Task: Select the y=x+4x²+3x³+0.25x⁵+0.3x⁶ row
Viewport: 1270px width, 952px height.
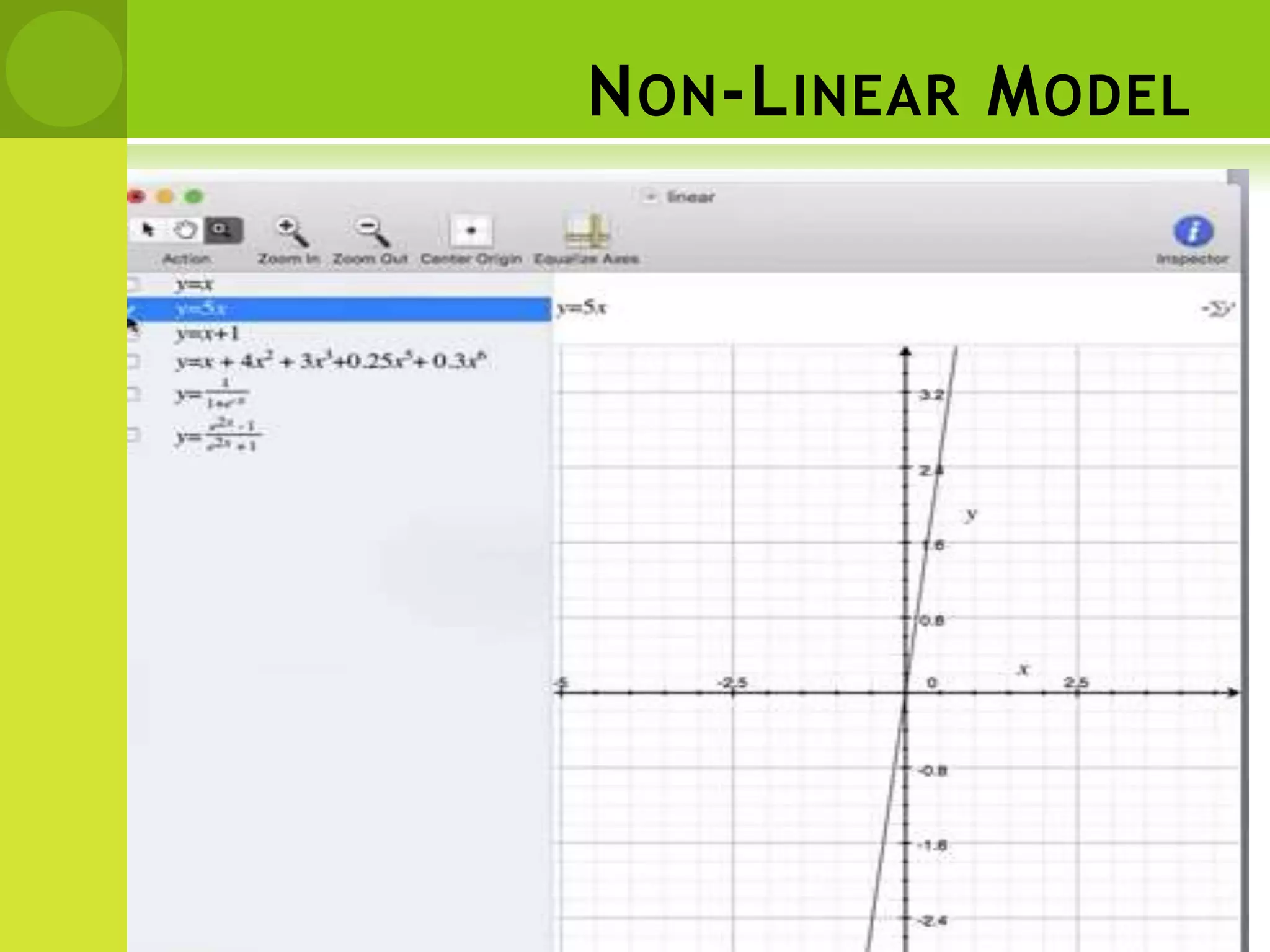Action: (x=339, y=361)
